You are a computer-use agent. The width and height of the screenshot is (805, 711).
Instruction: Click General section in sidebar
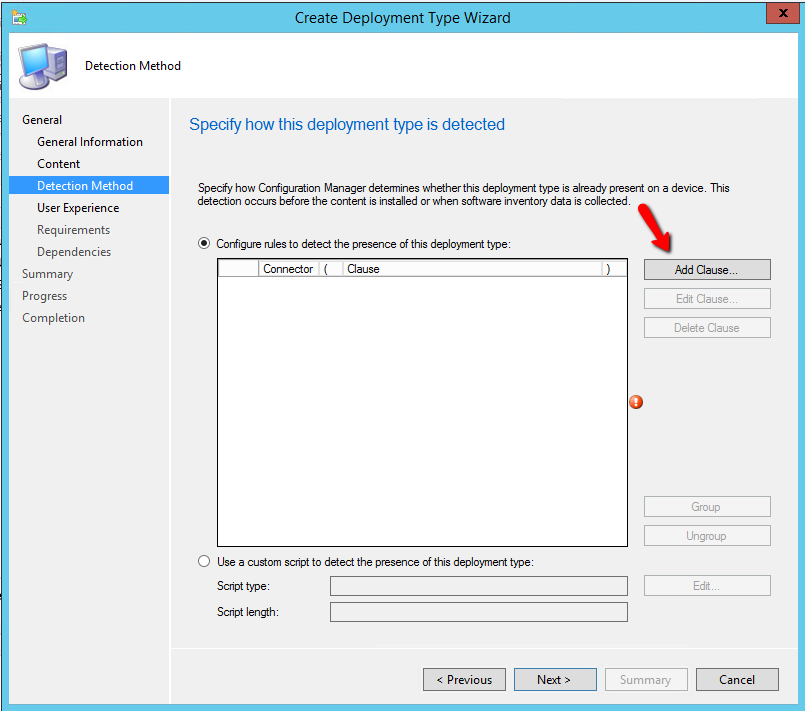(x=42, y=120)
